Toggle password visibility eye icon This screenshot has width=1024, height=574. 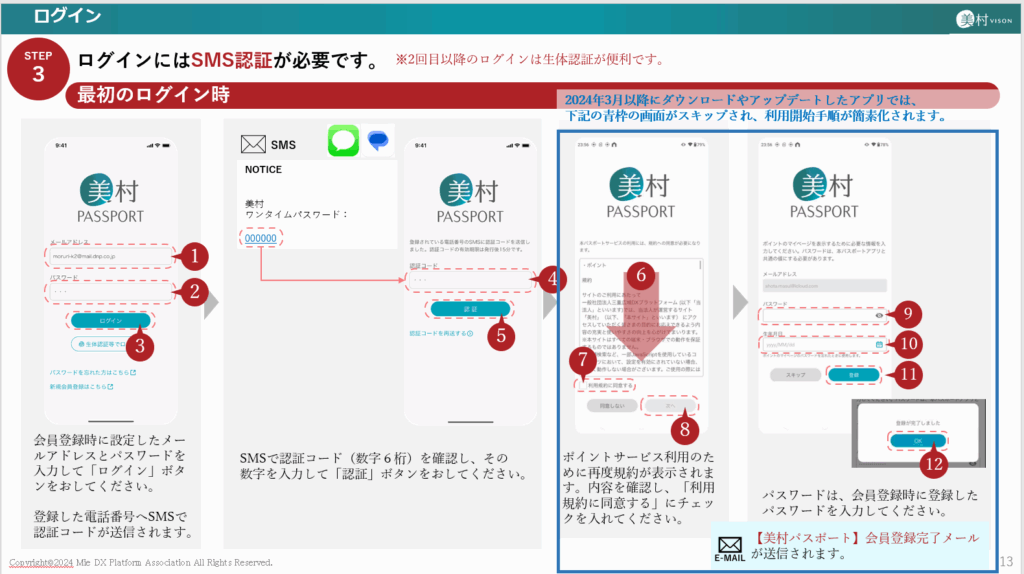(877, 315)
